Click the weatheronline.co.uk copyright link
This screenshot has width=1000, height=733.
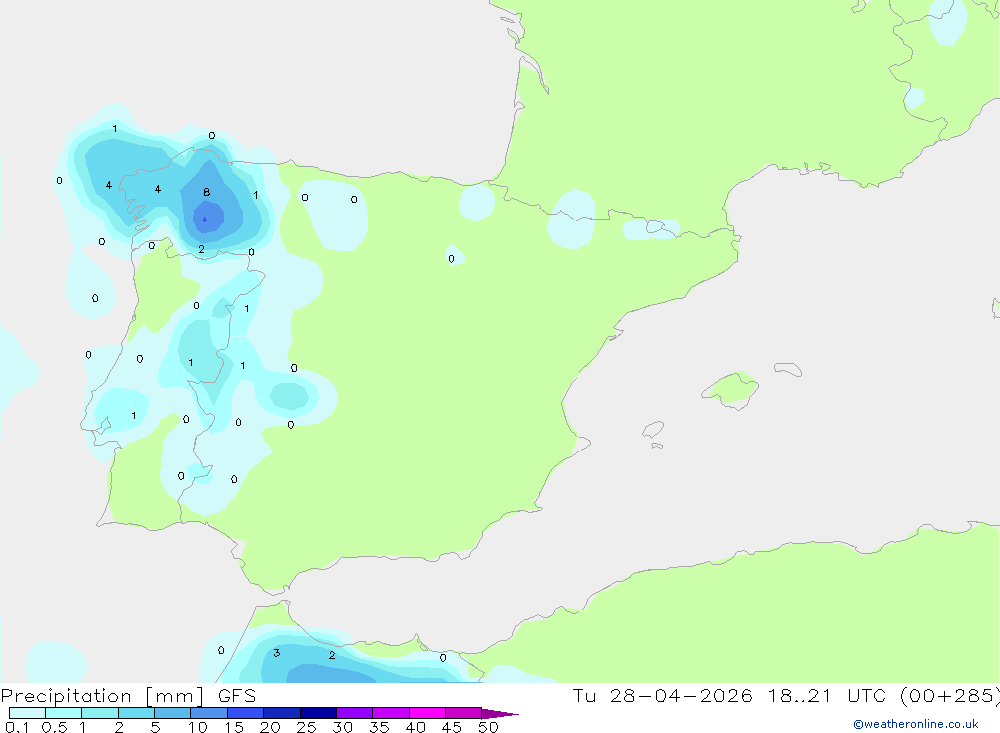(916, 724)
